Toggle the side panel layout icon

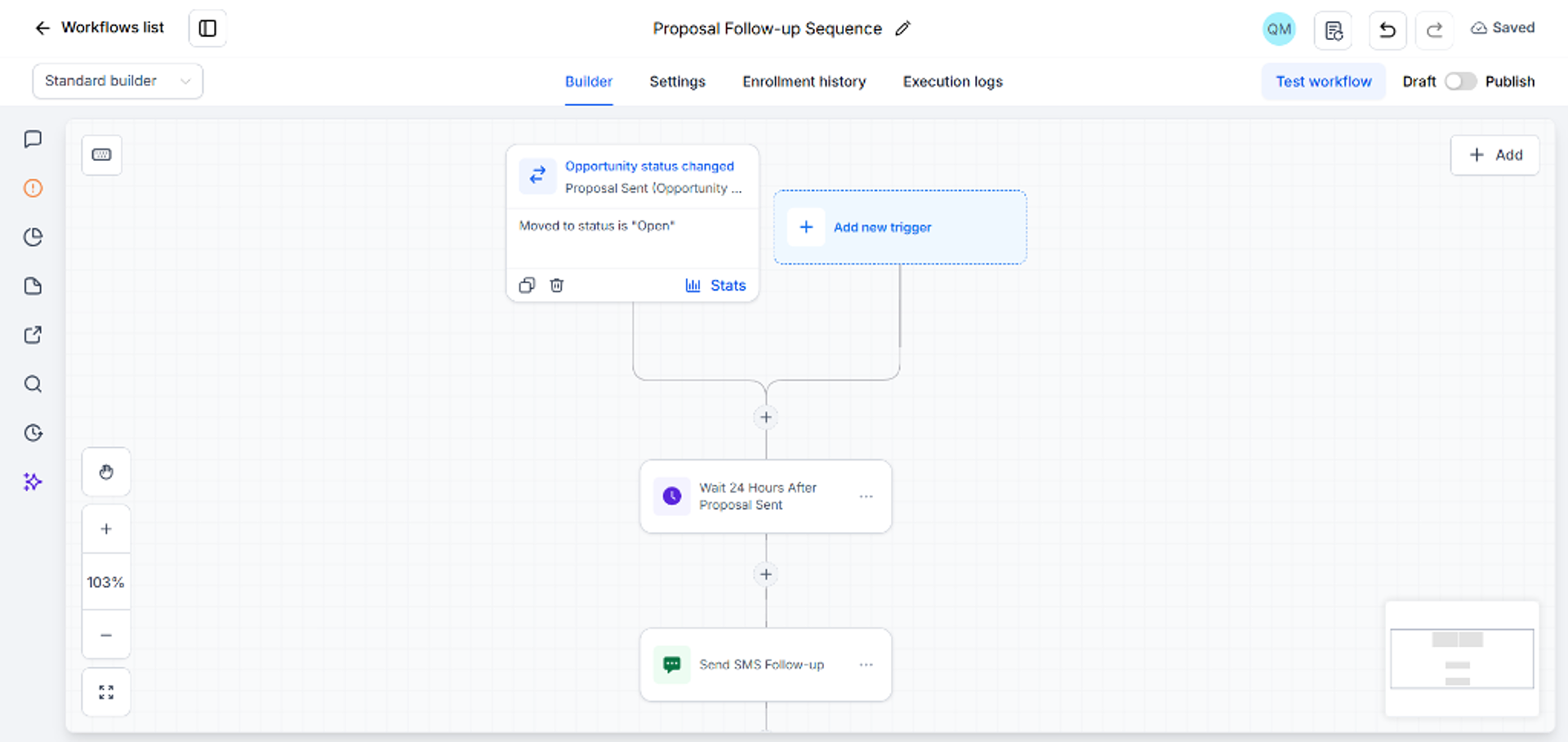[x=207, y=29]
